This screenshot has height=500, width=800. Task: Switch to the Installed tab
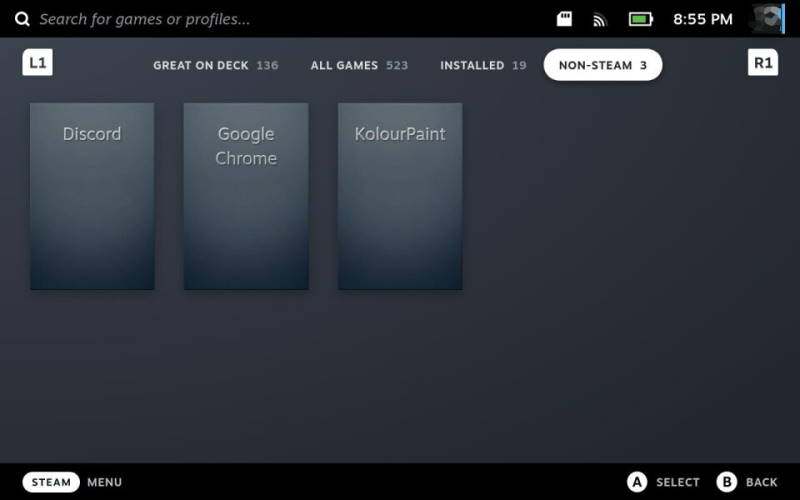pos(483,65)
